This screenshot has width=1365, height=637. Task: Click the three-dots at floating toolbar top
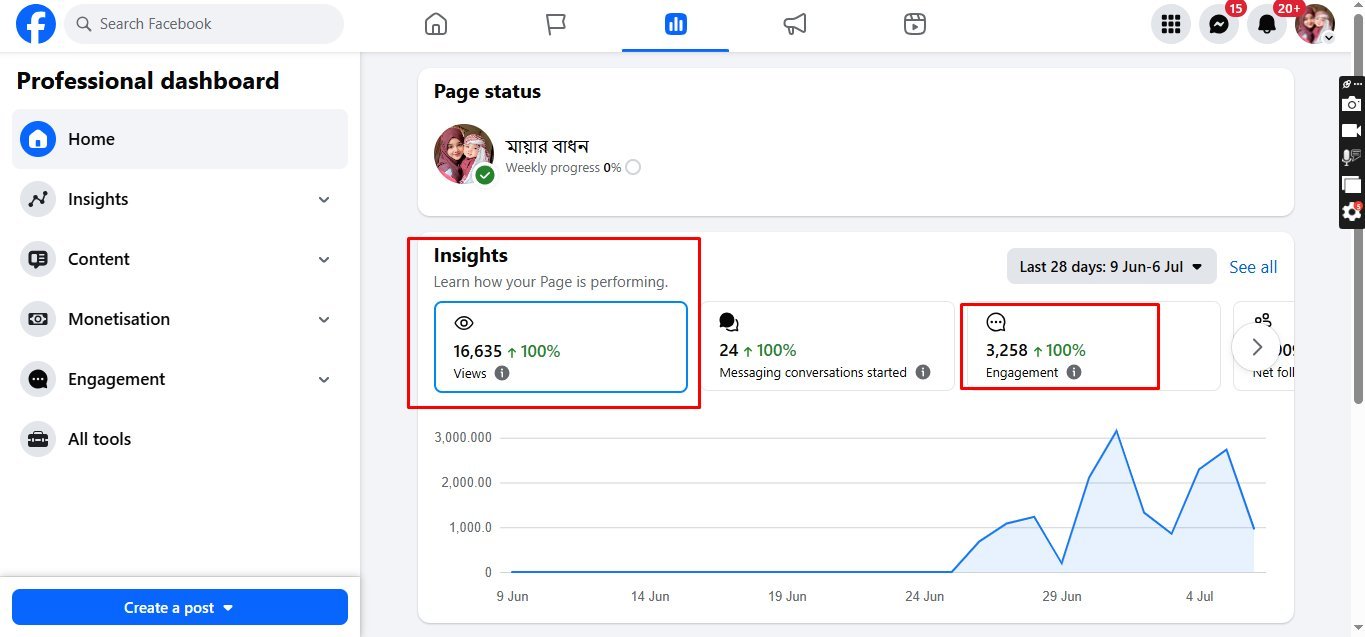coord(1357,84)
